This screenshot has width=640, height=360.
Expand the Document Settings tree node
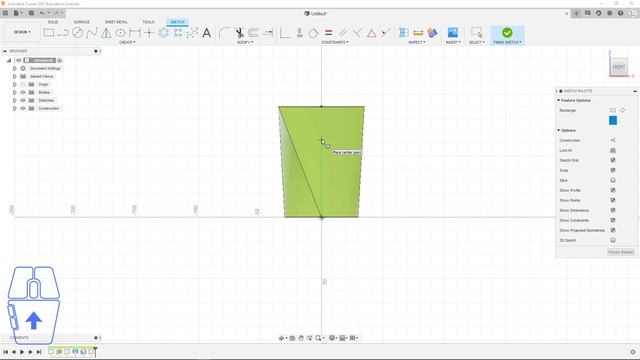pyautogui.click(x=15, y=68)
